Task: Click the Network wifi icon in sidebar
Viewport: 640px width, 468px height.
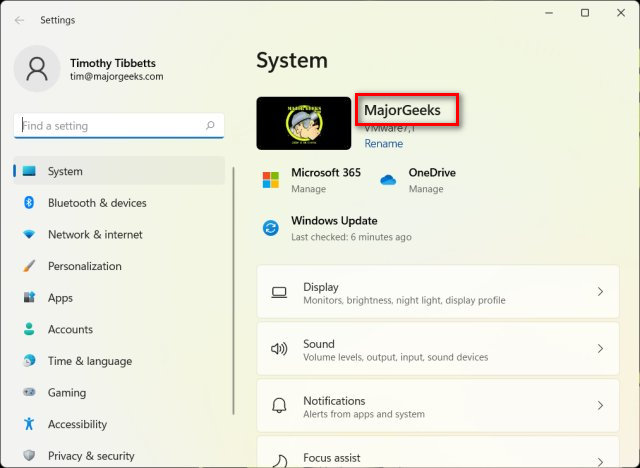Action: [29, 234]
